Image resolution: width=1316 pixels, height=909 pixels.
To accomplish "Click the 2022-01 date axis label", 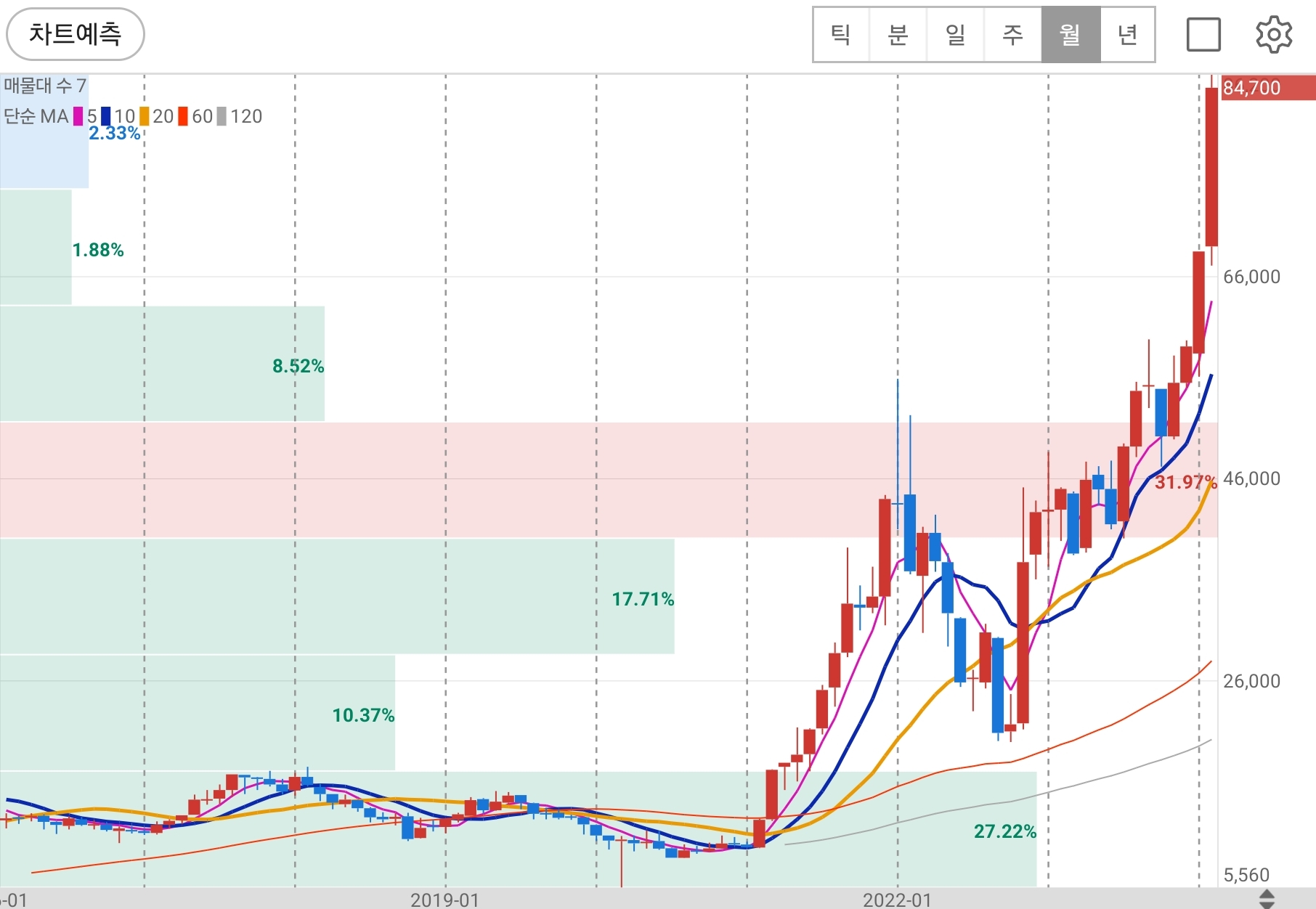I will (897, 900).
